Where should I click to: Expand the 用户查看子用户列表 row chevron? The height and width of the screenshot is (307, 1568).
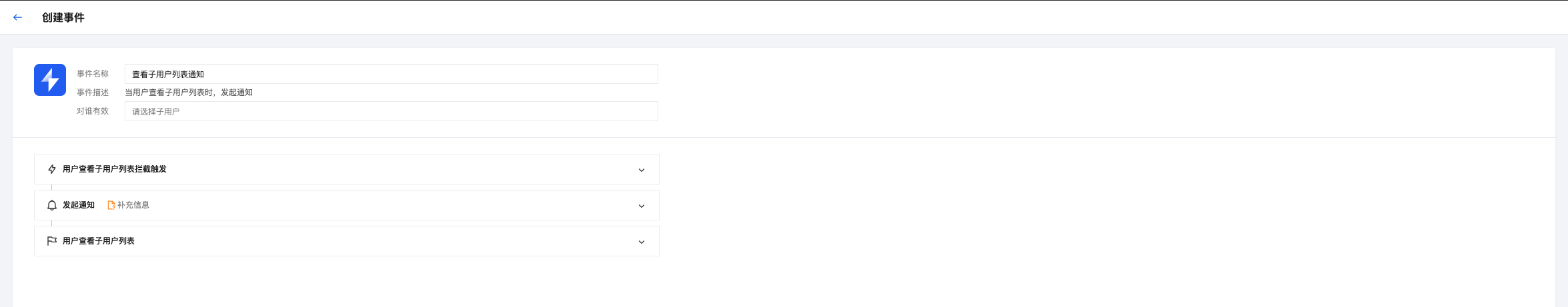(642, 242)
